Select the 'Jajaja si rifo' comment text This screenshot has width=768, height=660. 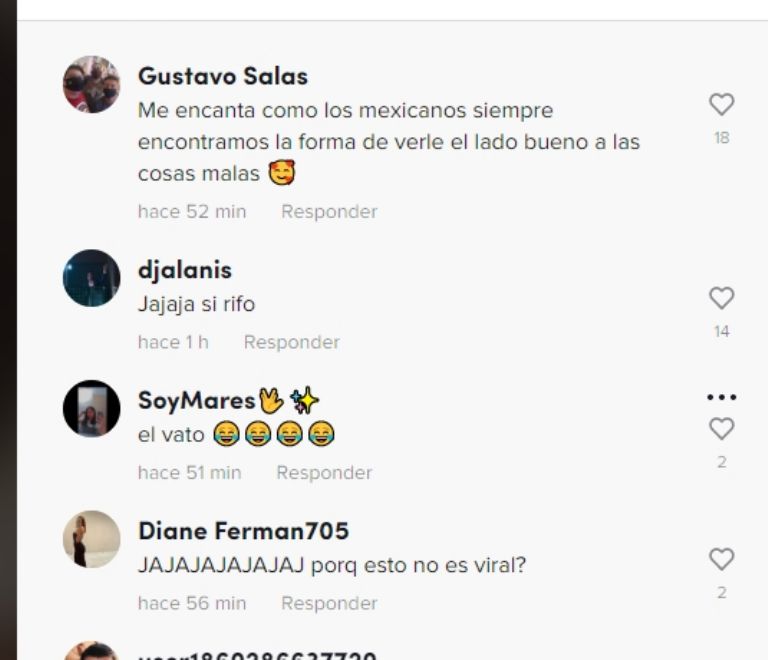(196, 304)
